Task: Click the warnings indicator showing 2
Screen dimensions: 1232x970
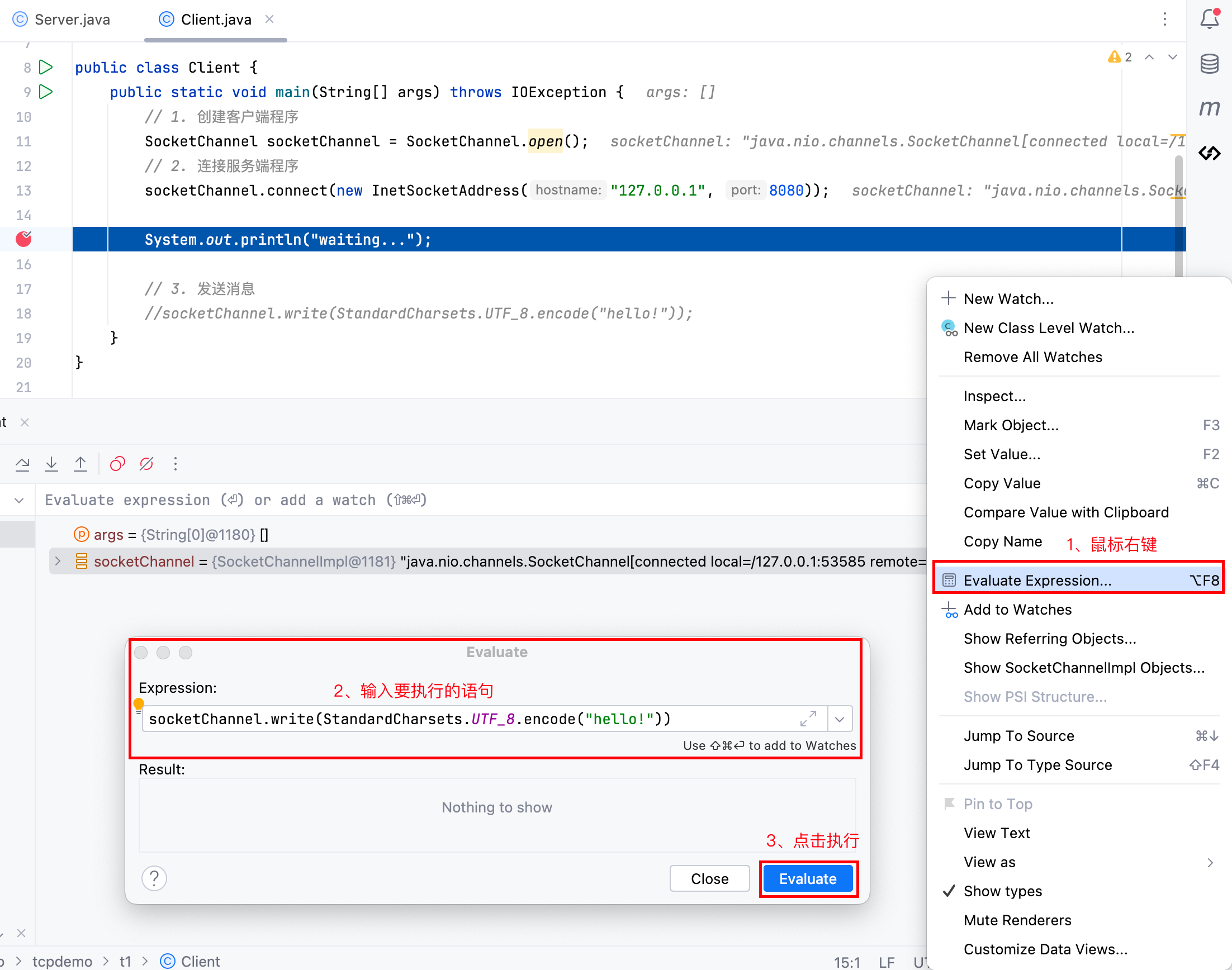Action: point(1120,57)
